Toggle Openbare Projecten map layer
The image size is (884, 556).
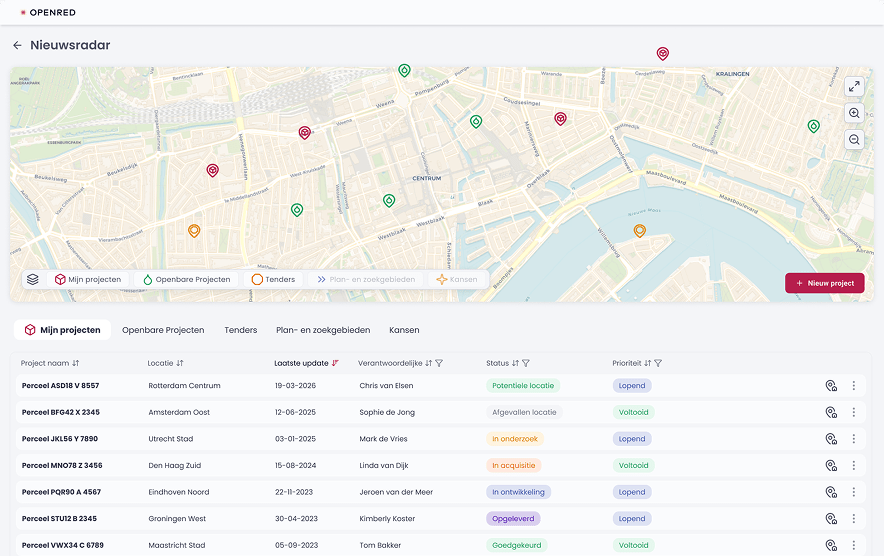(x=187, y=279)
